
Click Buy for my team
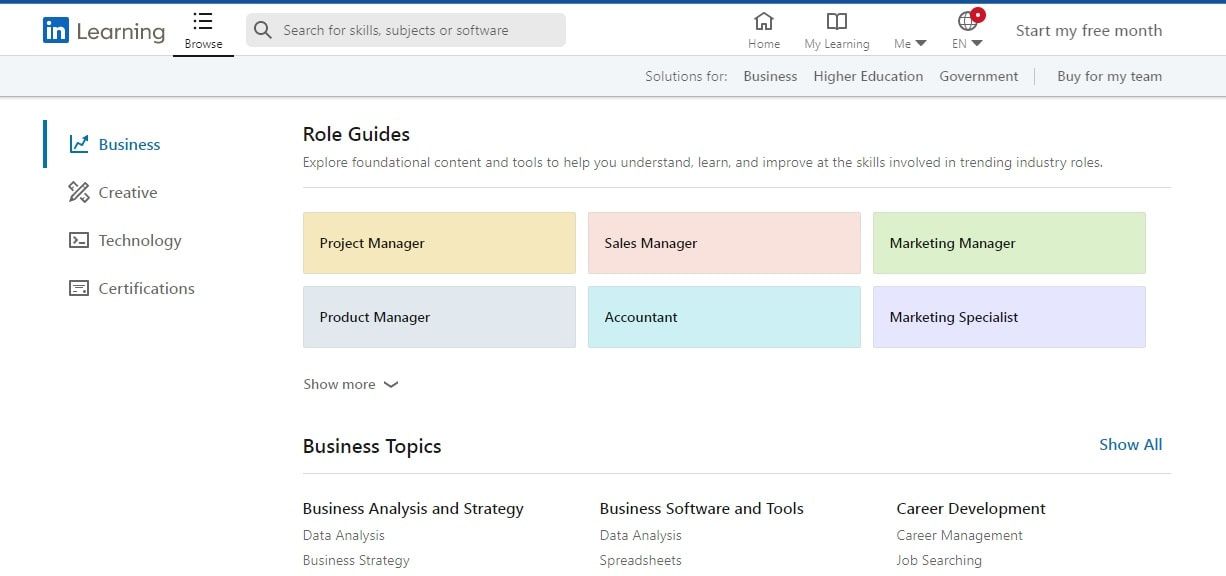1109,76
